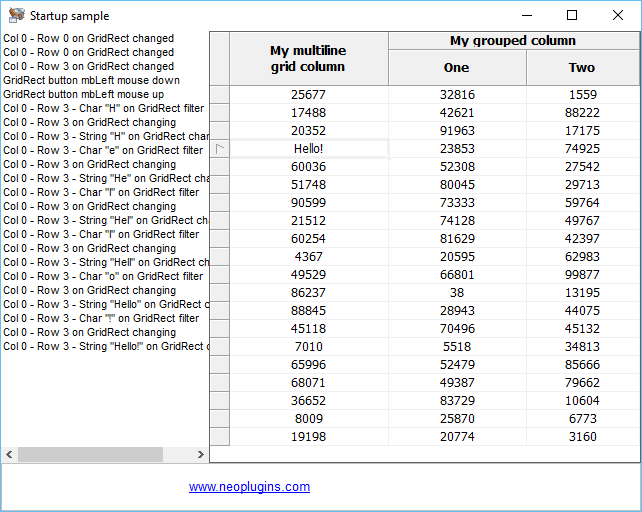The width and height of the screenshot is (642, 512).
Task: Select cell 91963
Action: [x=457, y=131]
